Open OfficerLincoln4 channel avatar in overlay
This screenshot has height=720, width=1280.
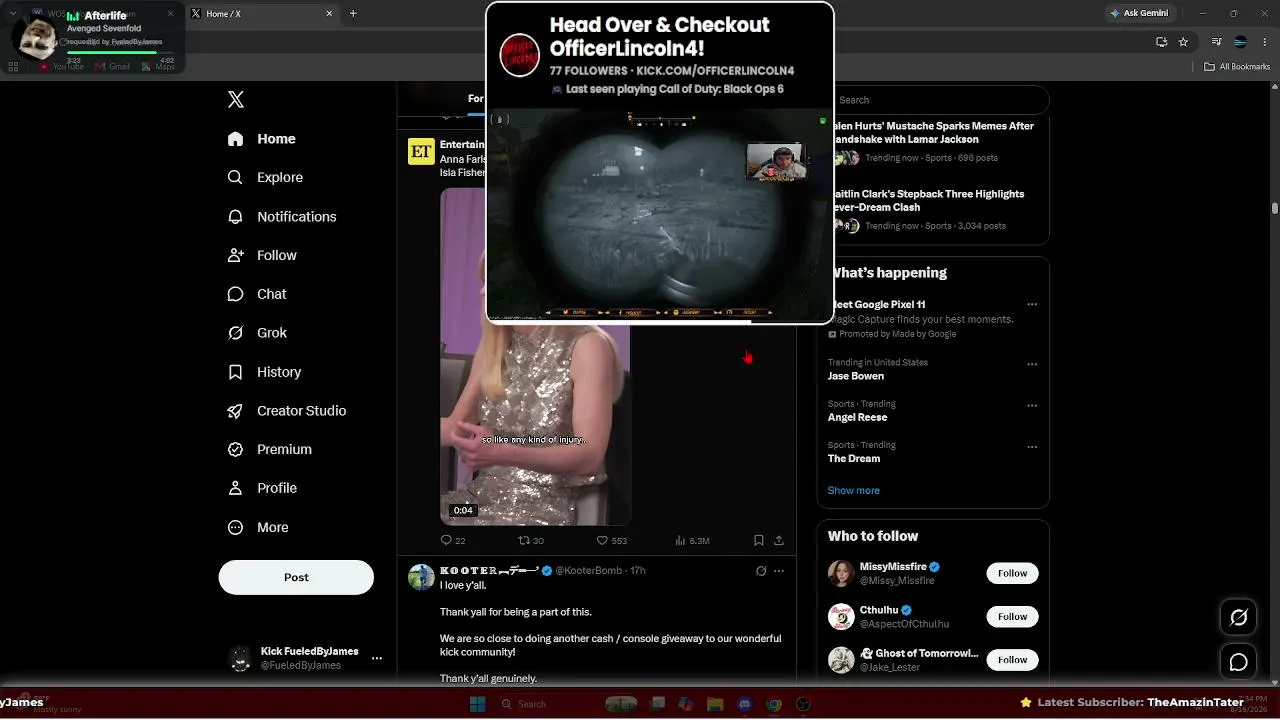tap(520, 55)
